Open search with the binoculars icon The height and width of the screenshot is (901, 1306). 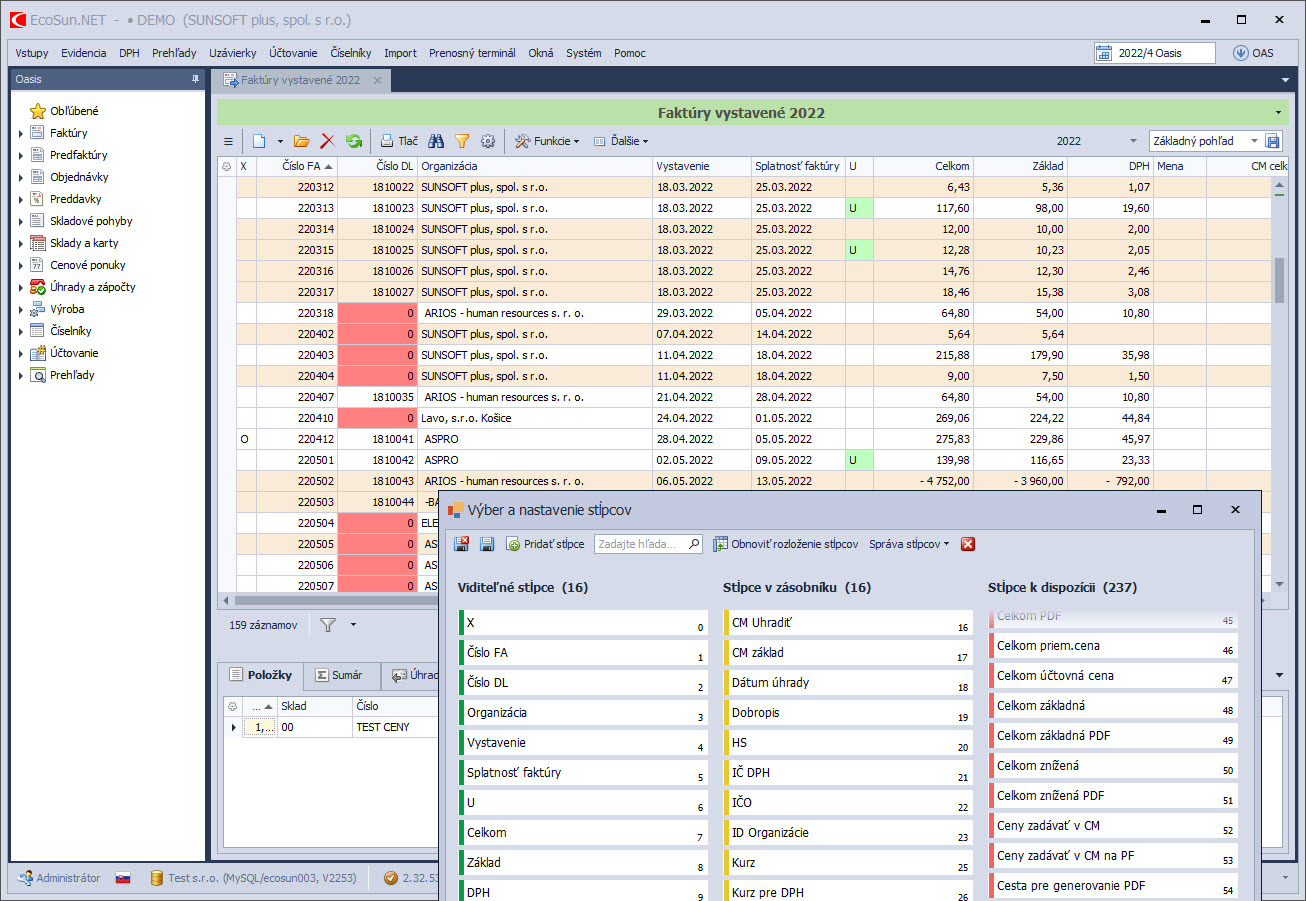coord(436,142)
